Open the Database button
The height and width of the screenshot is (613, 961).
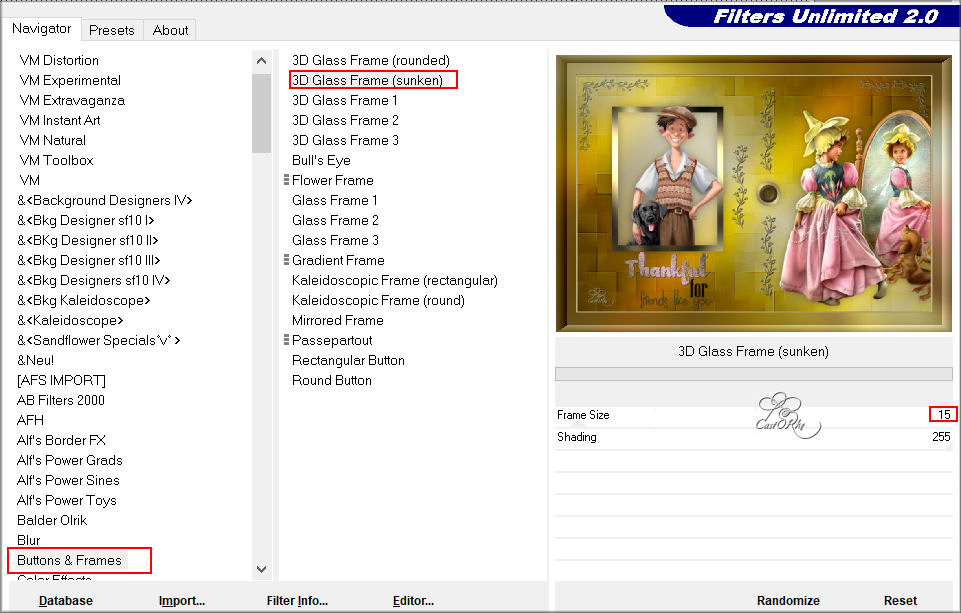[x=66, y=601]
